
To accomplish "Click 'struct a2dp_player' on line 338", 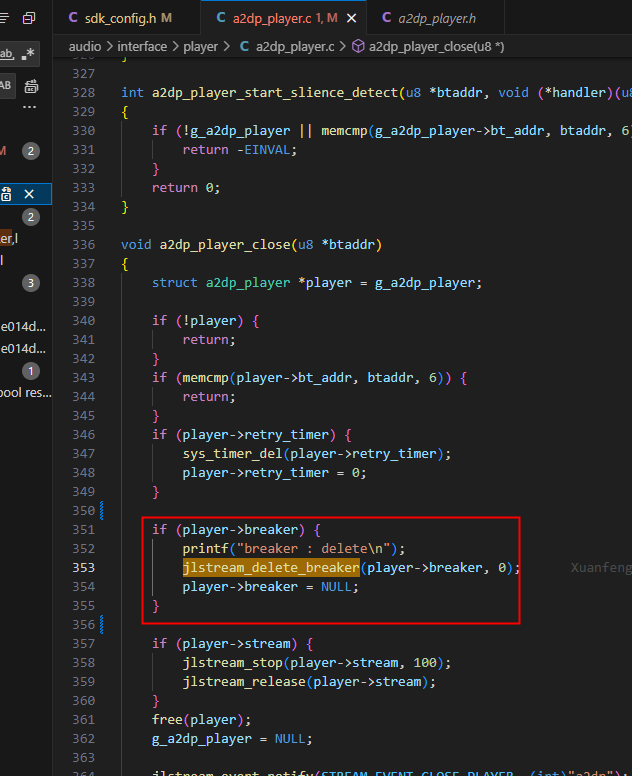I will [x=221, y=283].
